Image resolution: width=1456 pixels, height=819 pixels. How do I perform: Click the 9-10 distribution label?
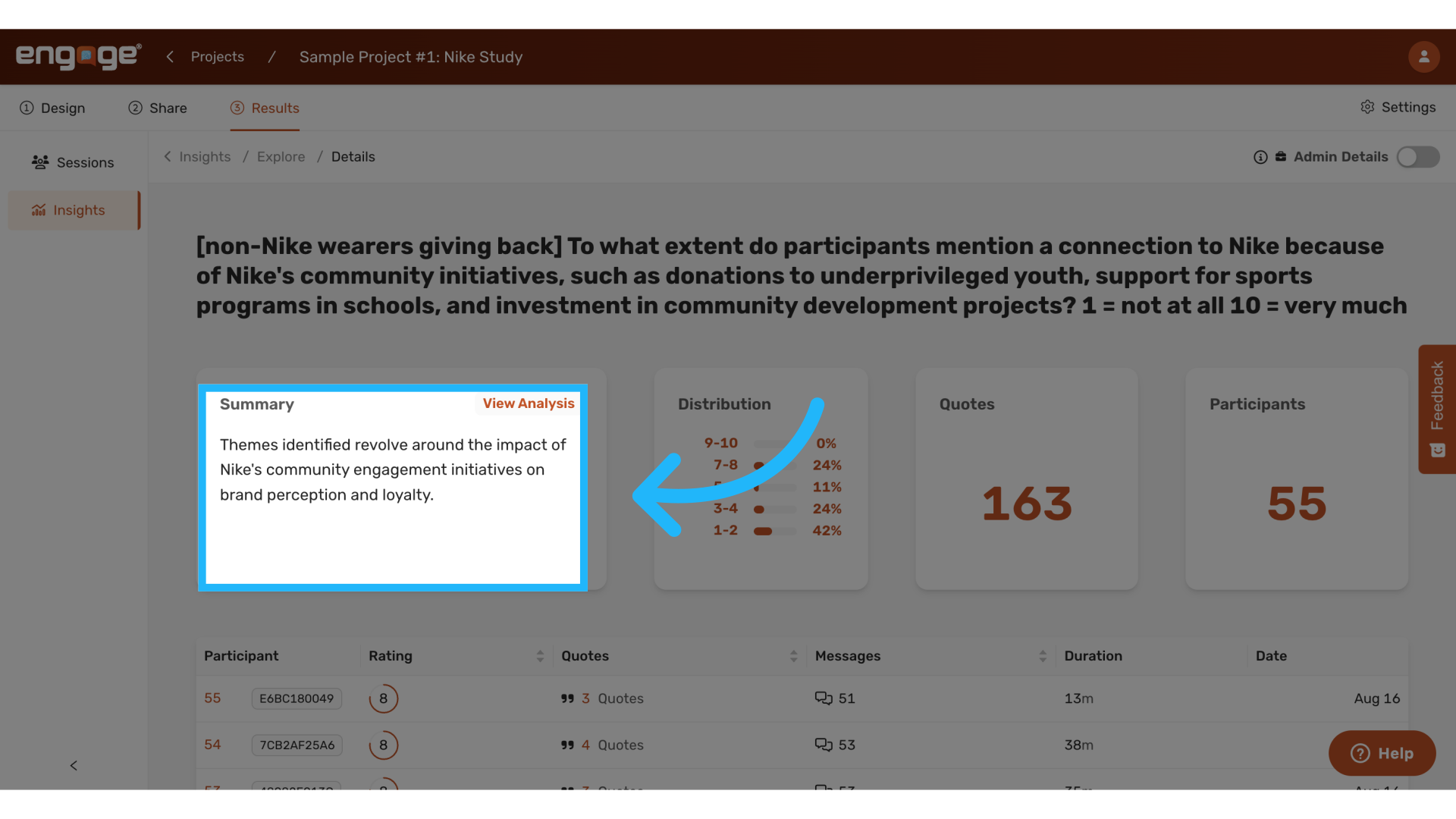[x=720, y=443]
